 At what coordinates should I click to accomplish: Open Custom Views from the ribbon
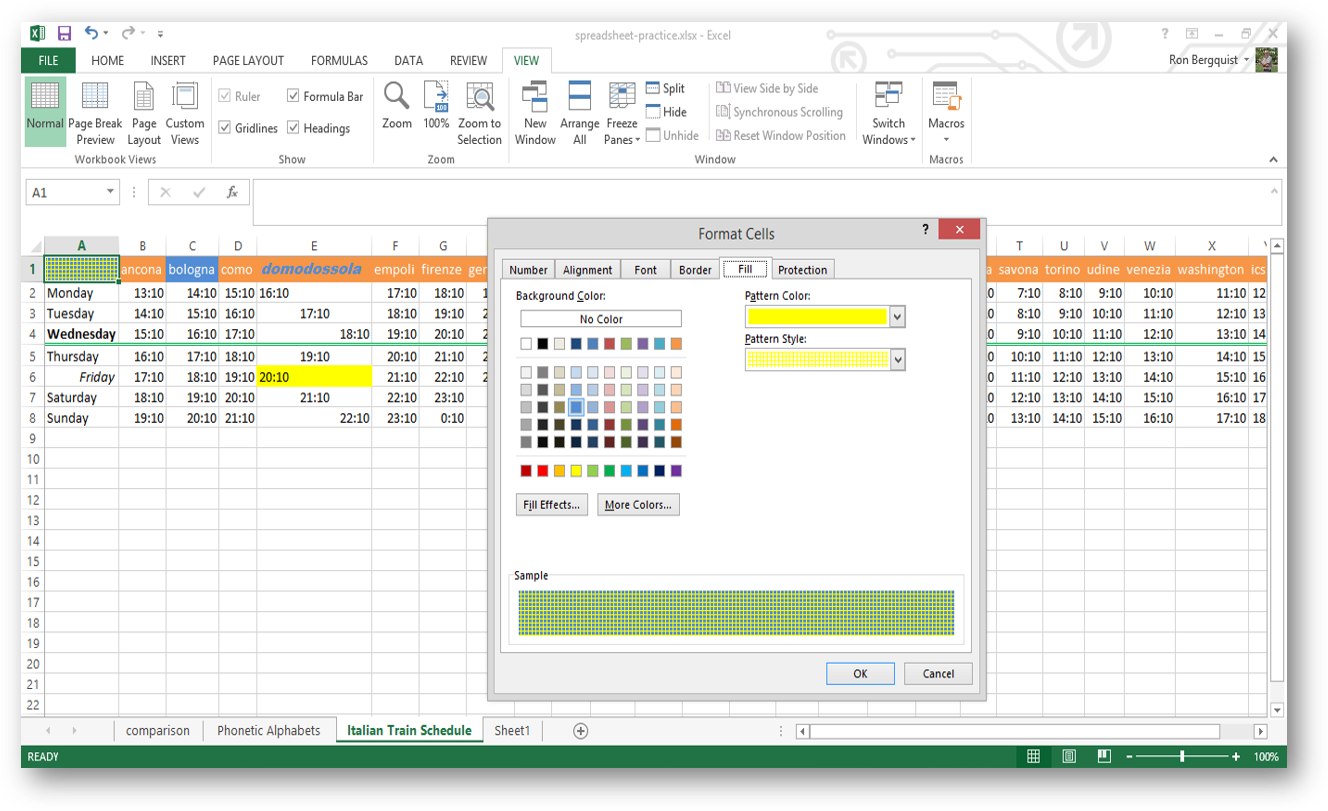point(185,97)
